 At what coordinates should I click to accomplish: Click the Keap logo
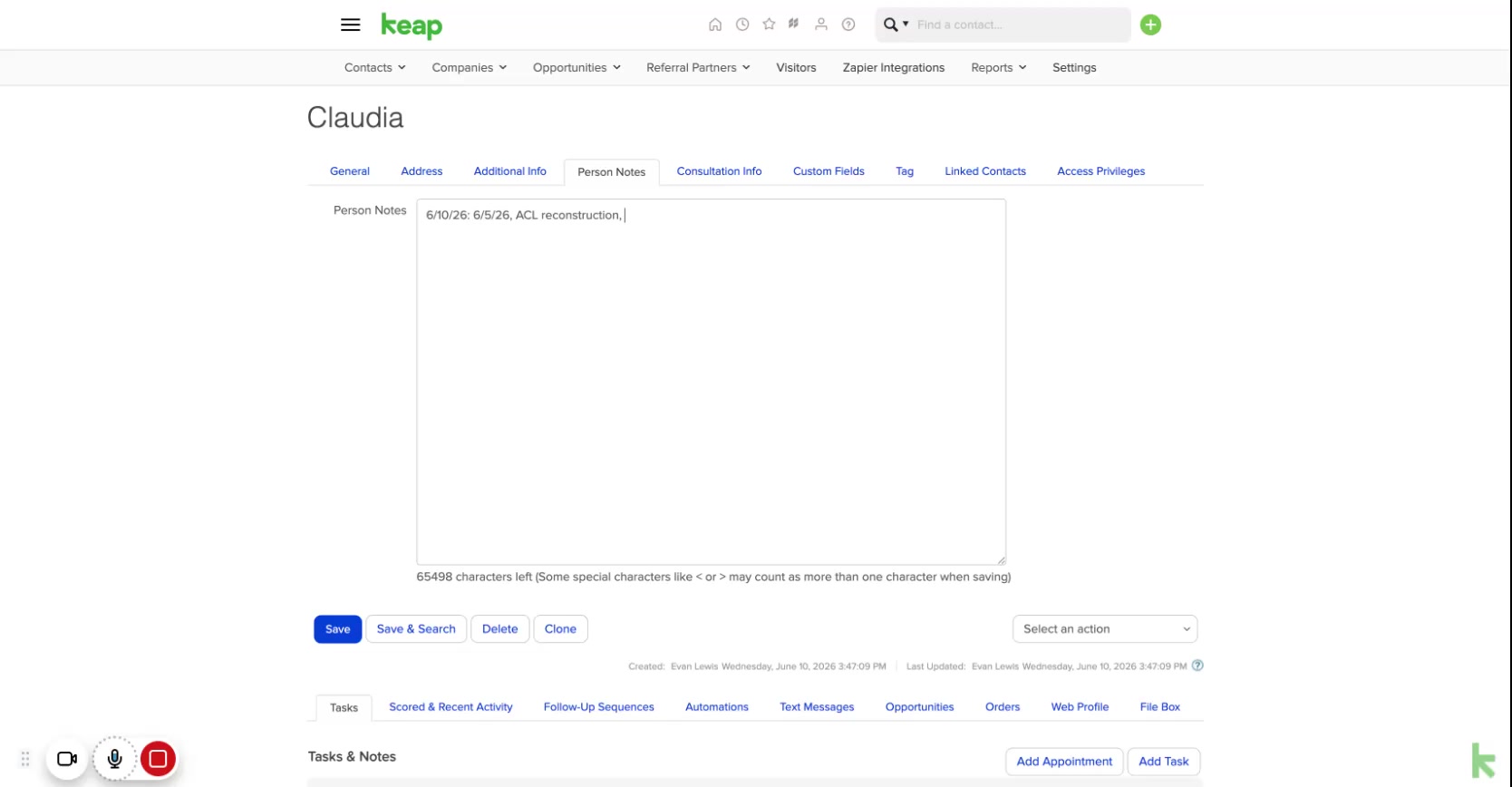click(x=412, y=25)
